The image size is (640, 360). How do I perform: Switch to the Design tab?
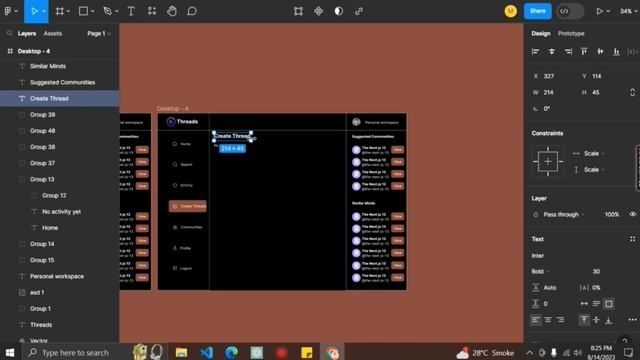[x=541, y=33]
